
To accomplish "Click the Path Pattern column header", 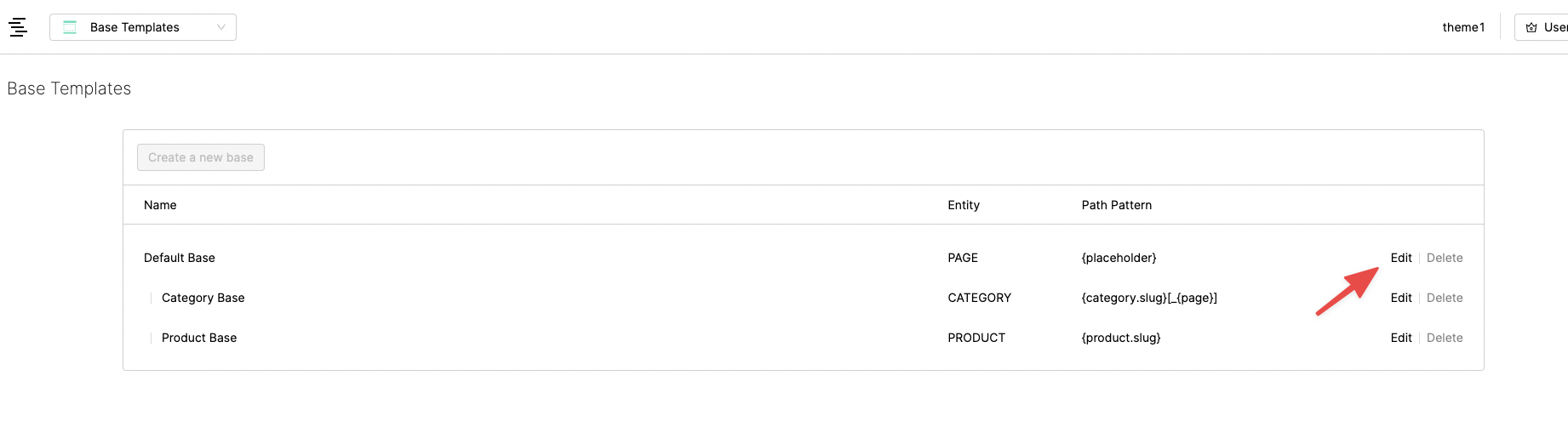I will point(1116,205).
